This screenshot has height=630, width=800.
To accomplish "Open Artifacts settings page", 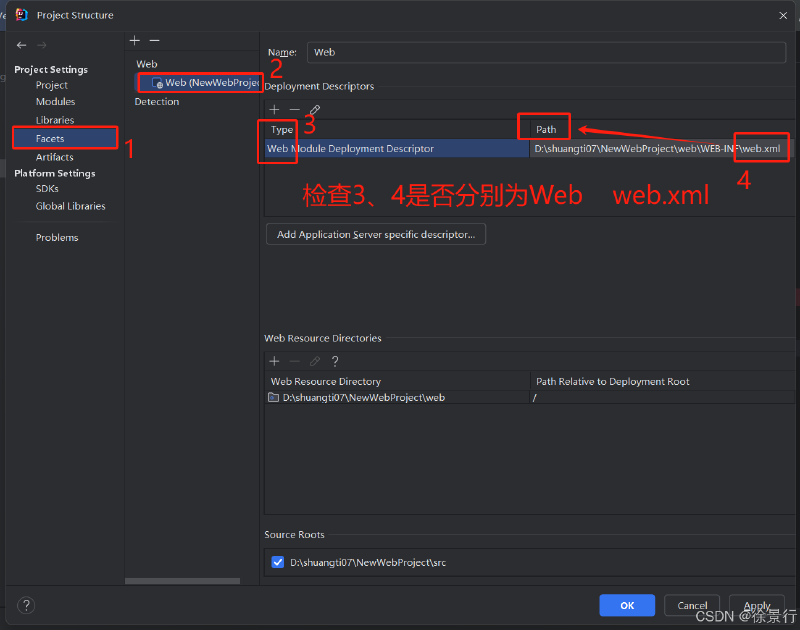I will coord(54,157).
